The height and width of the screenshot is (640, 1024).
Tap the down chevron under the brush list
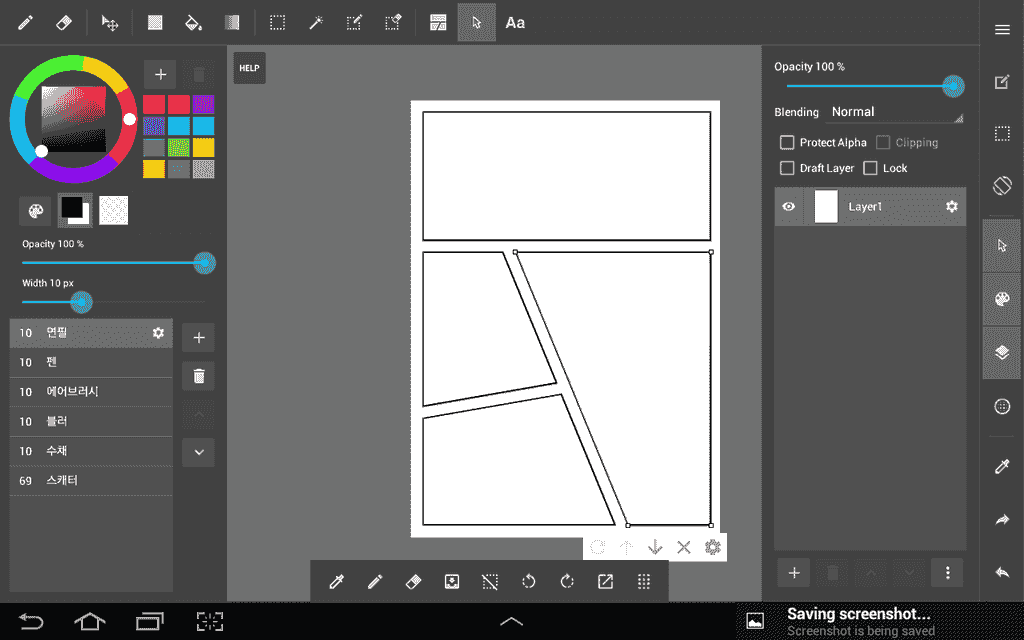197,452
